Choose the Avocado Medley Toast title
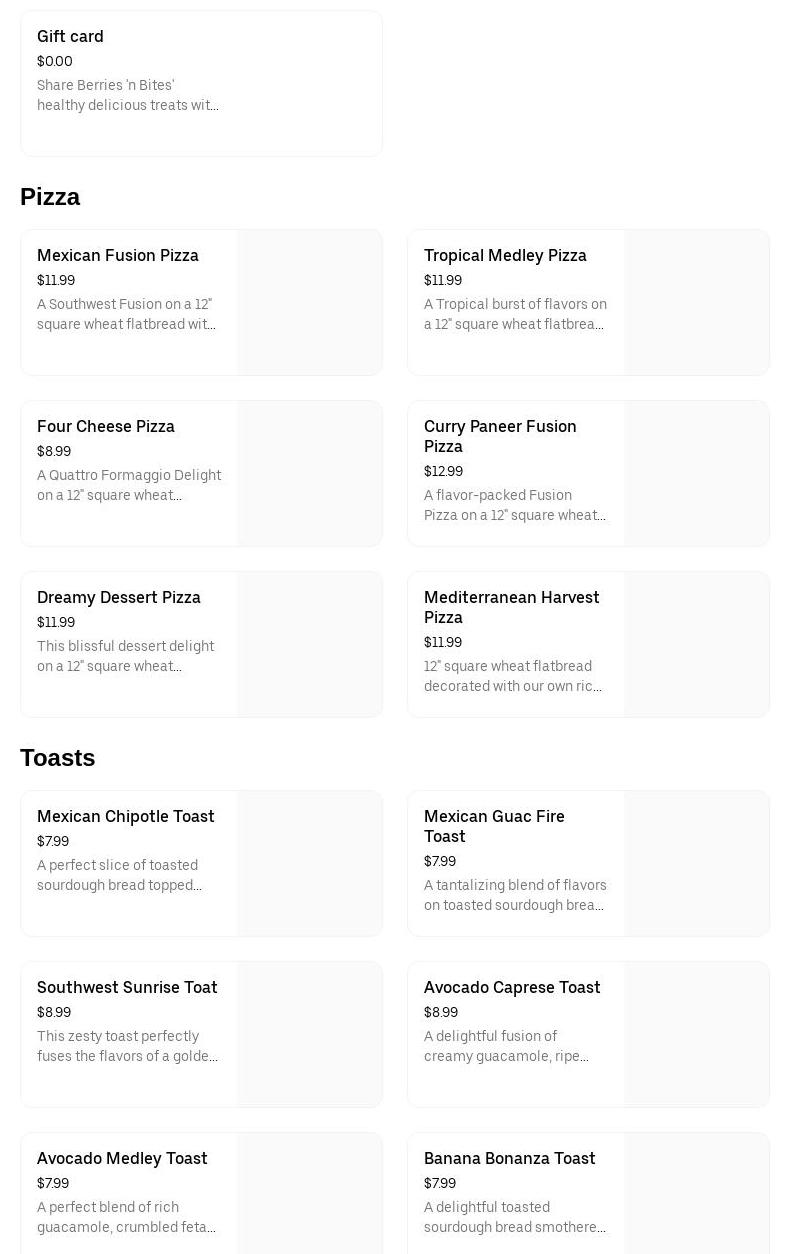804x1254 pixels. point(122,1159)
